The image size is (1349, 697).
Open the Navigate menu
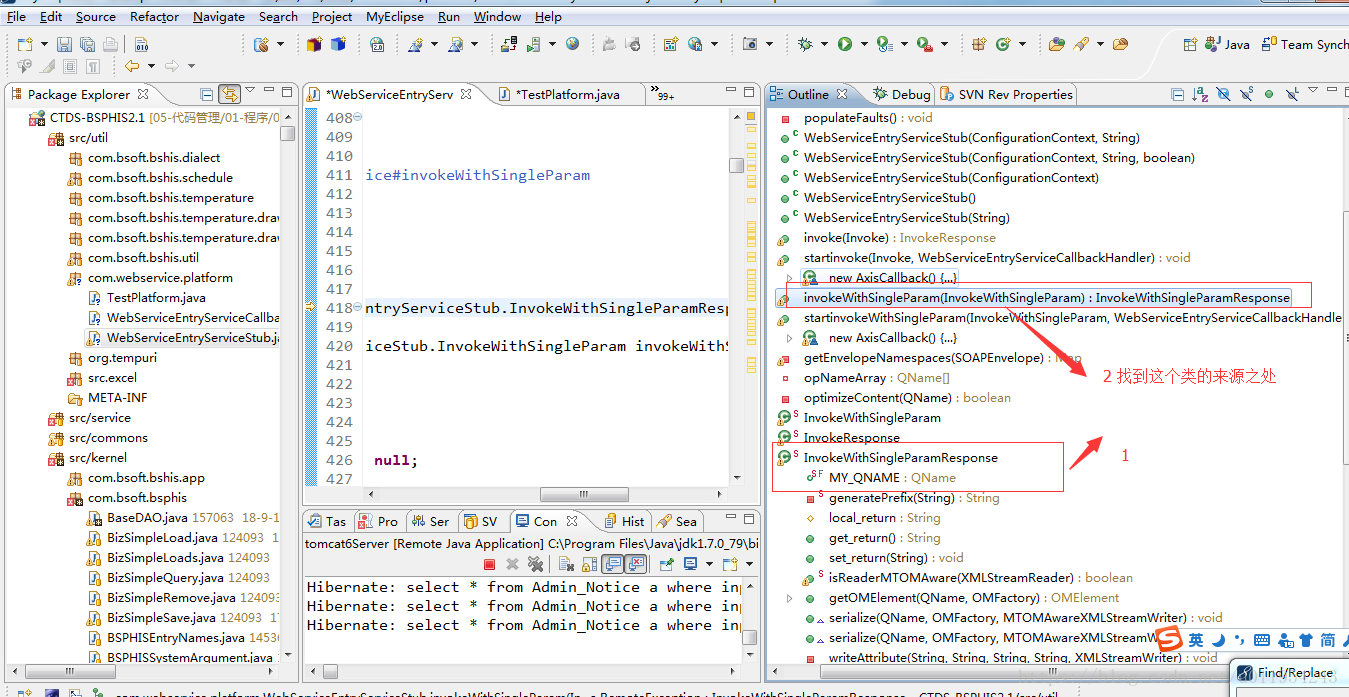218,16
